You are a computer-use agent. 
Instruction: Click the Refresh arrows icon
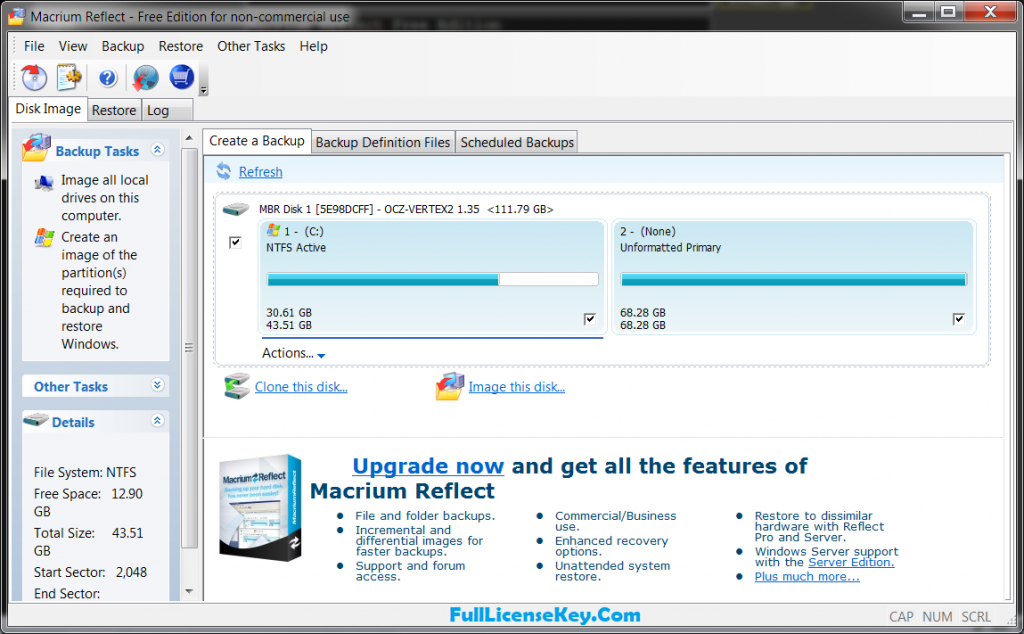coord(223,171)
